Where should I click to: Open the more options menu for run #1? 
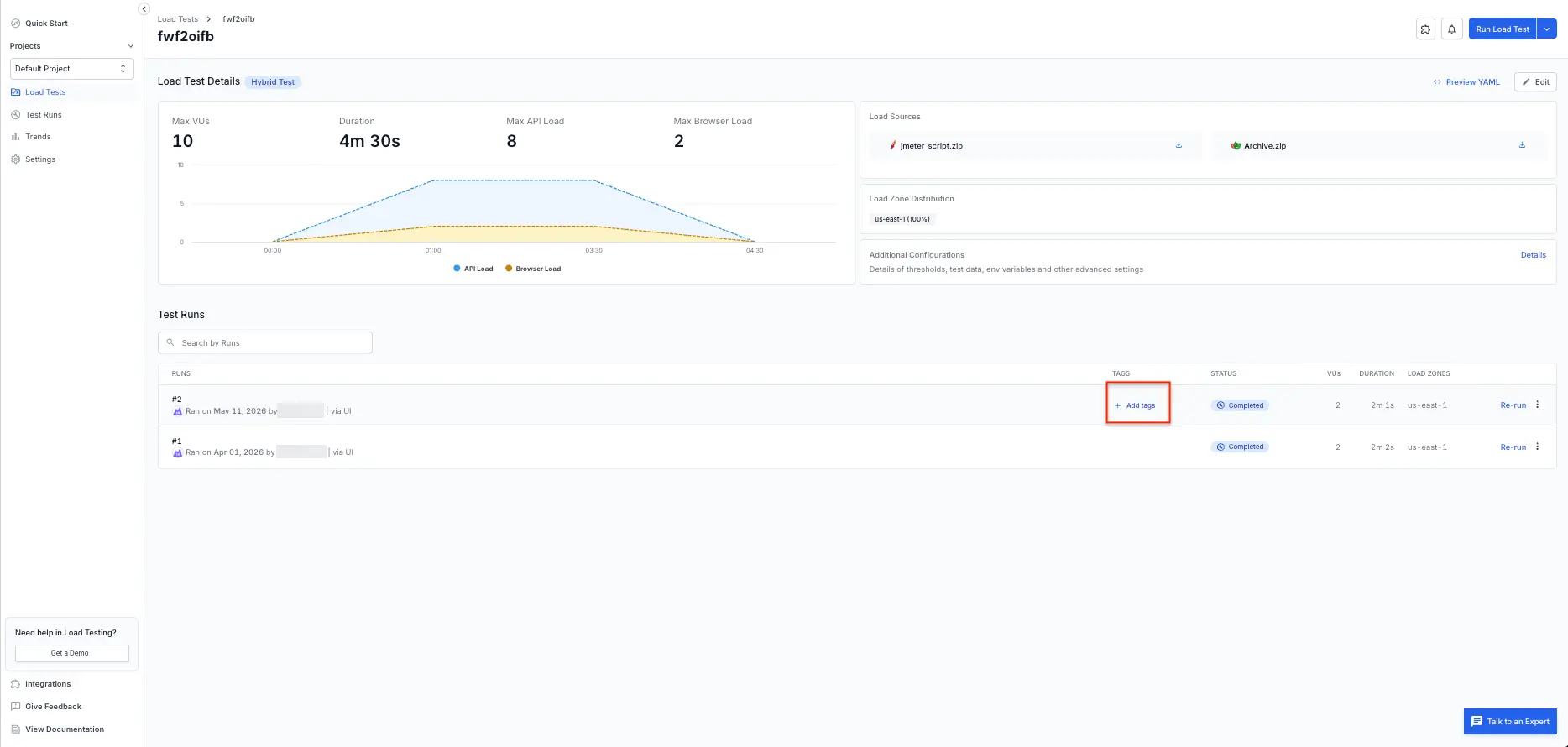point(1538,447)
